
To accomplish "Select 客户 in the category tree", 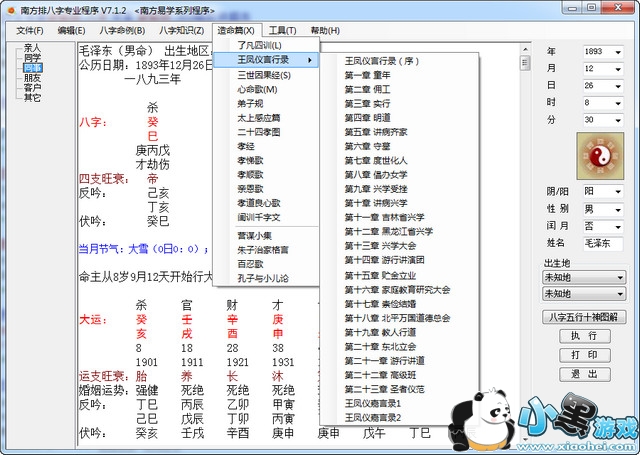I will tap(32, 87).
